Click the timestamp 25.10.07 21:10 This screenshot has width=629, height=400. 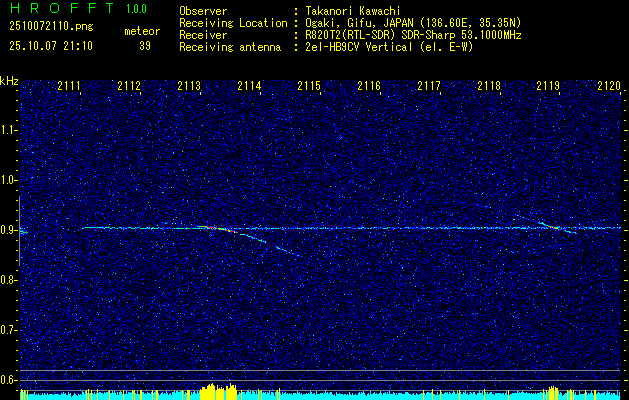51,46
